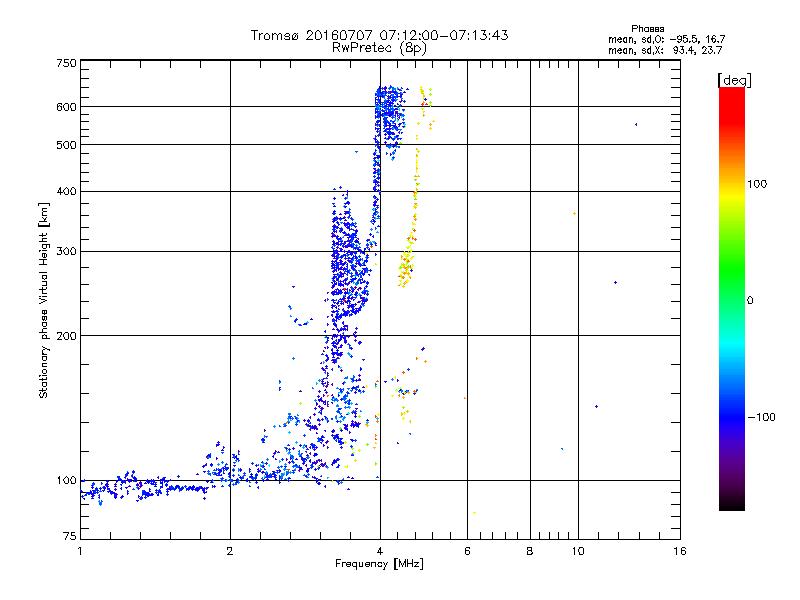Click the y-axis tick label "300"

click(66, 251)
